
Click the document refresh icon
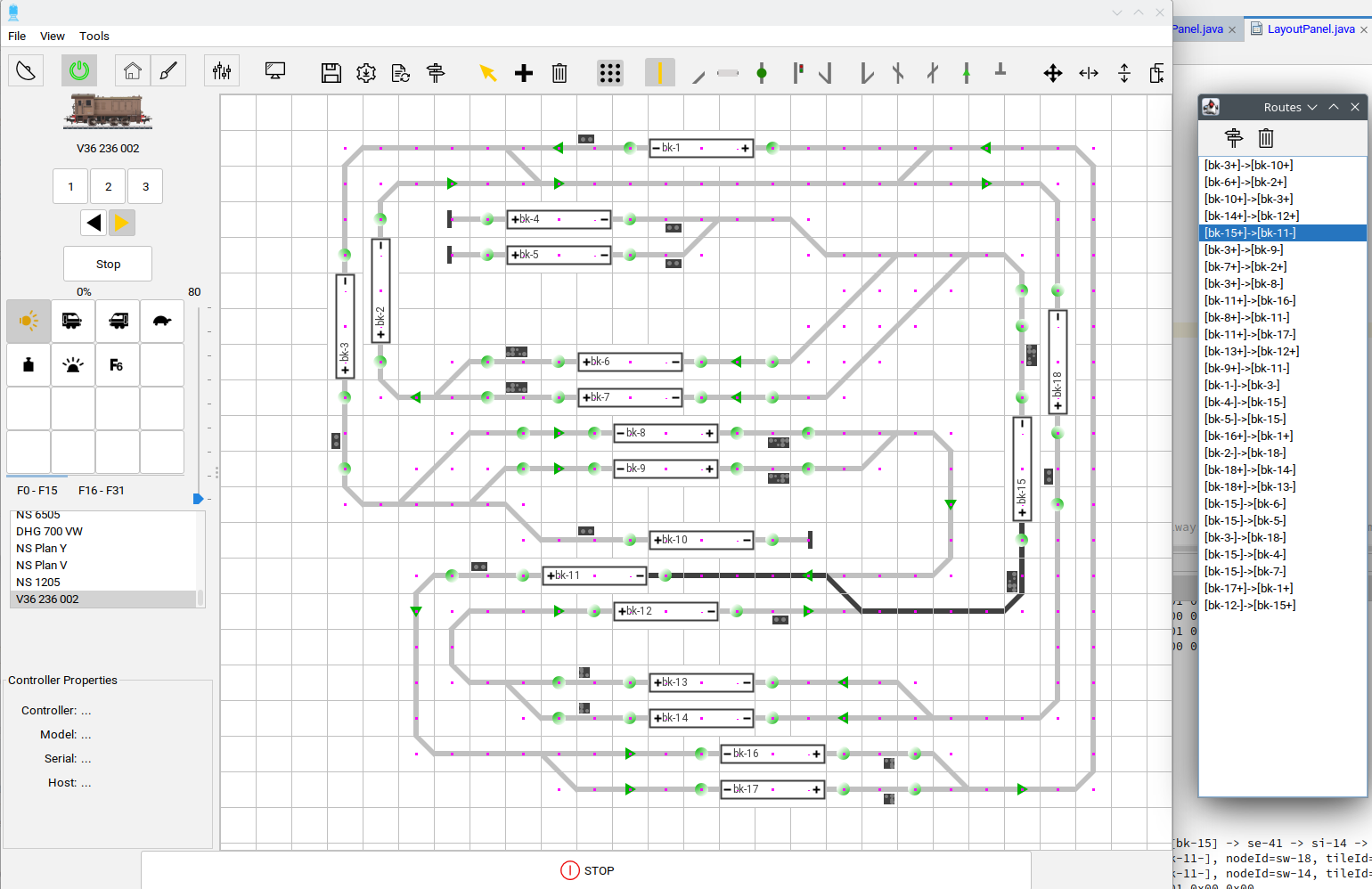401,73
